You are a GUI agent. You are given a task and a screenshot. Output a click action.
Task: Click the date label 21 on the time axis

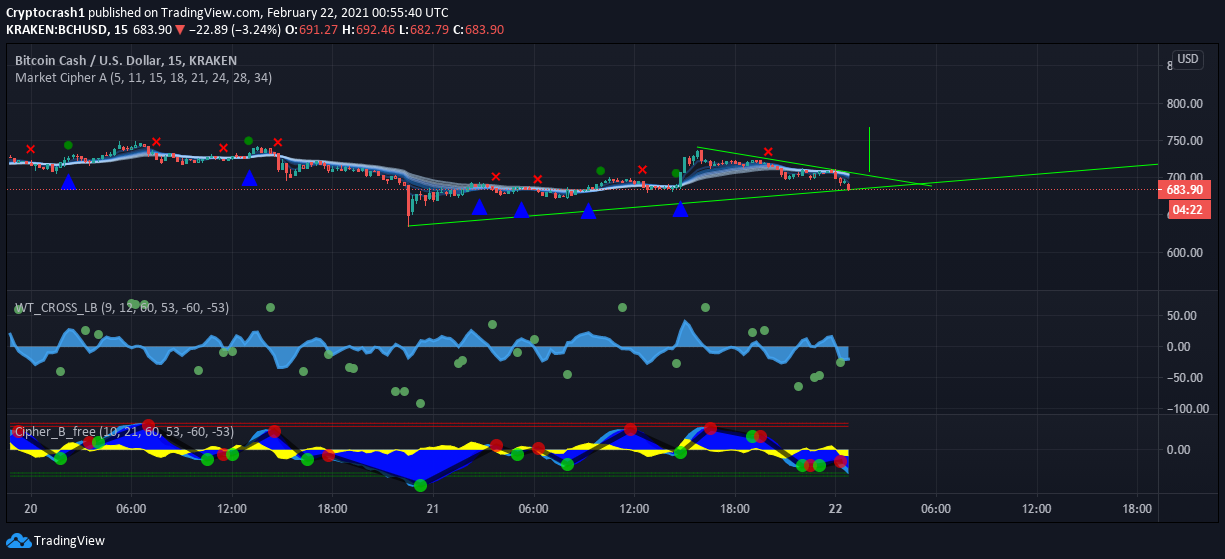pos(433,508)
